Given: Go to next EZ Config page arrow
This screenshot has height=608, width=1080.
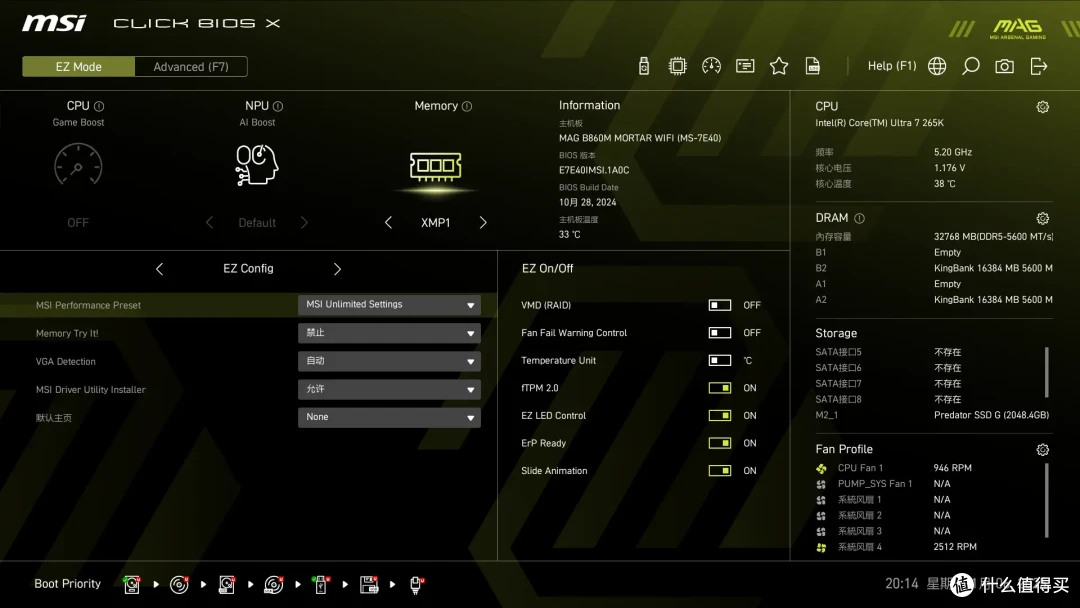Looking at the screenshot, I should [x=338, y=269].
